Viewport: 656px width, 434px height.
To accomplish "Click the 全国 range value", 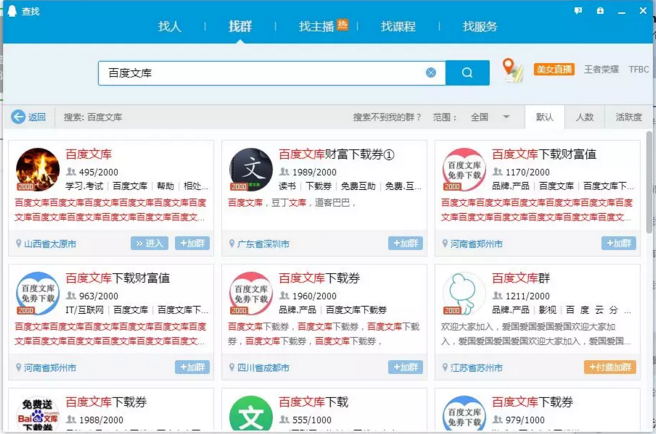I will pyautogui.click(x=479, y=117).
